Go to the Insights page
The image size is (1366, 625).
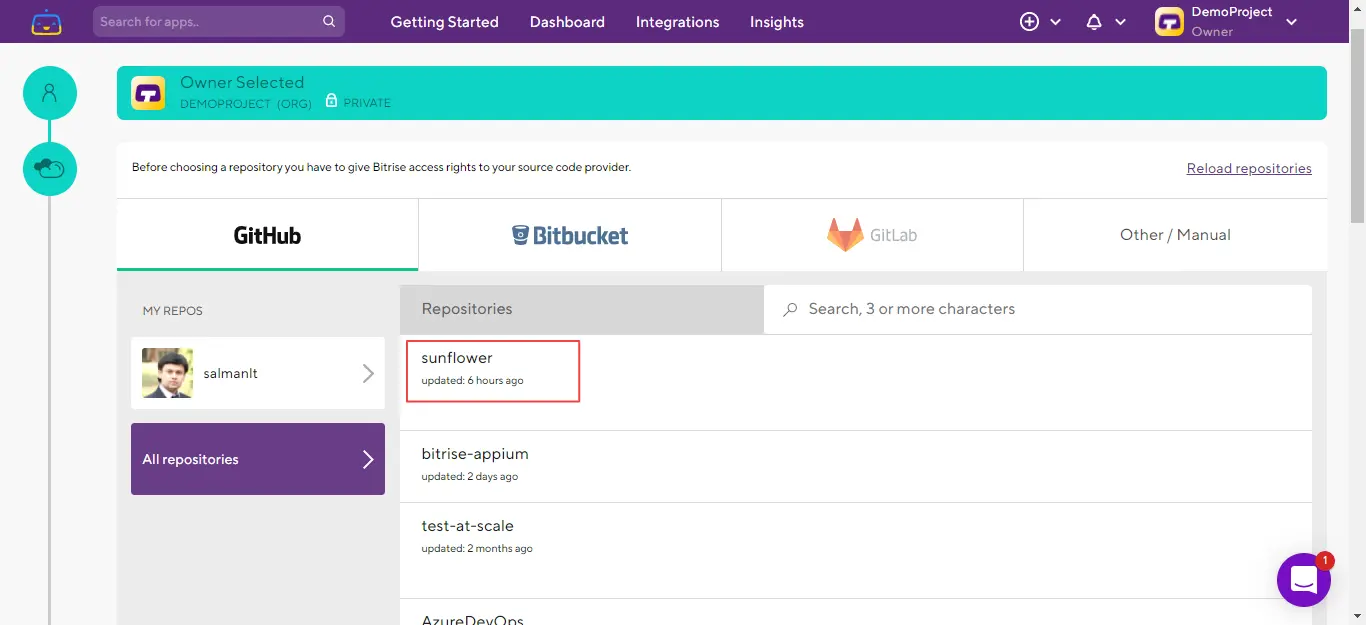pos(776,22)
